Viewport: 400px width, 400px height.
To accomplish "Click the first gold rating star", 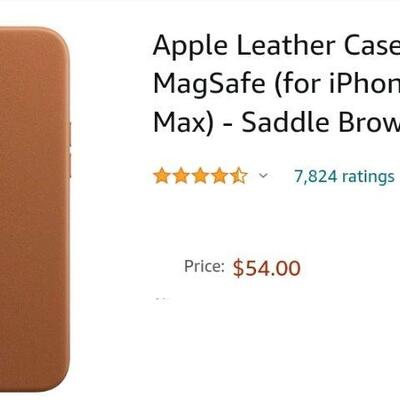I will pos(162,176).
